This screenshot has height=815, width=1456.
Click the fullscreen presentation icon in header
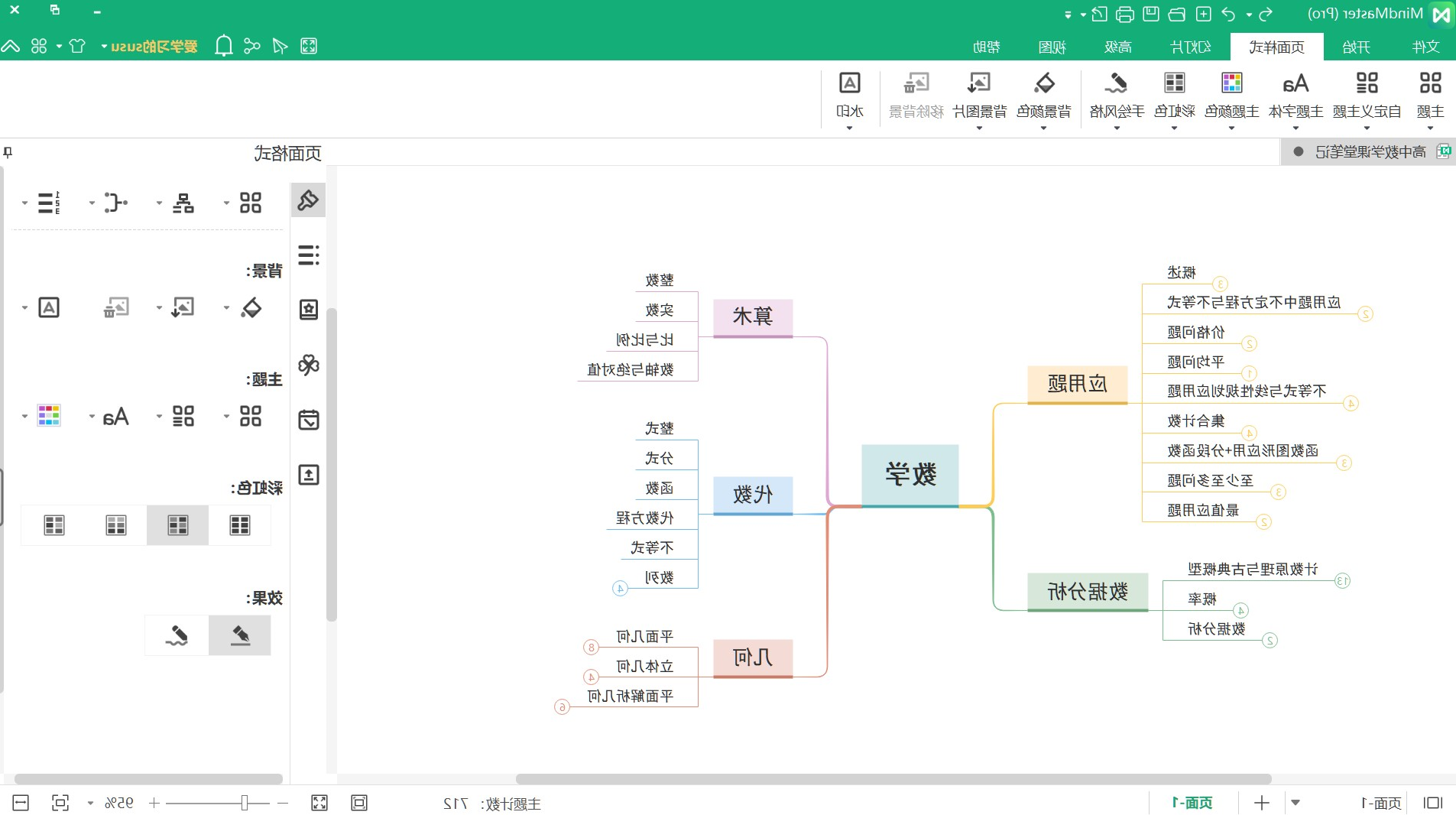click(x=308, y=46)
